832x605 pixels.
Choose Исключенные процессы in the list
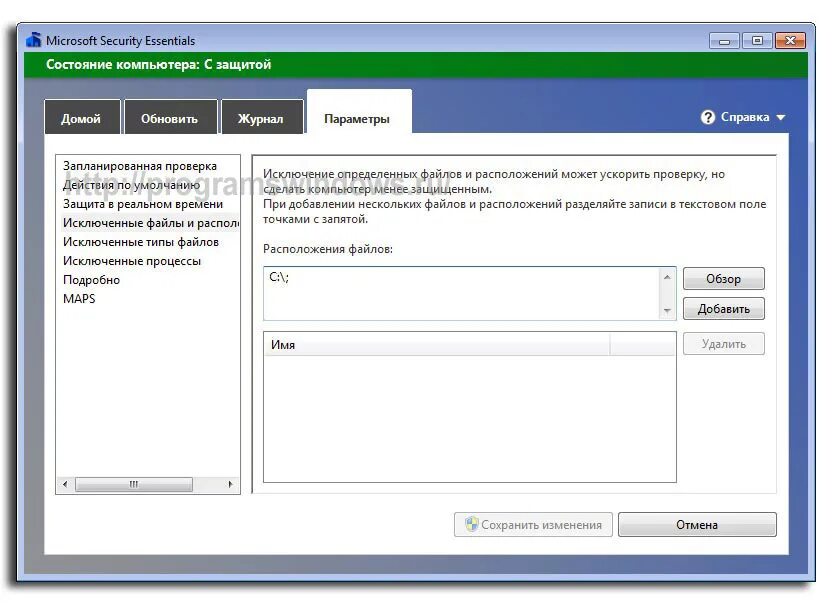(132, 261)
